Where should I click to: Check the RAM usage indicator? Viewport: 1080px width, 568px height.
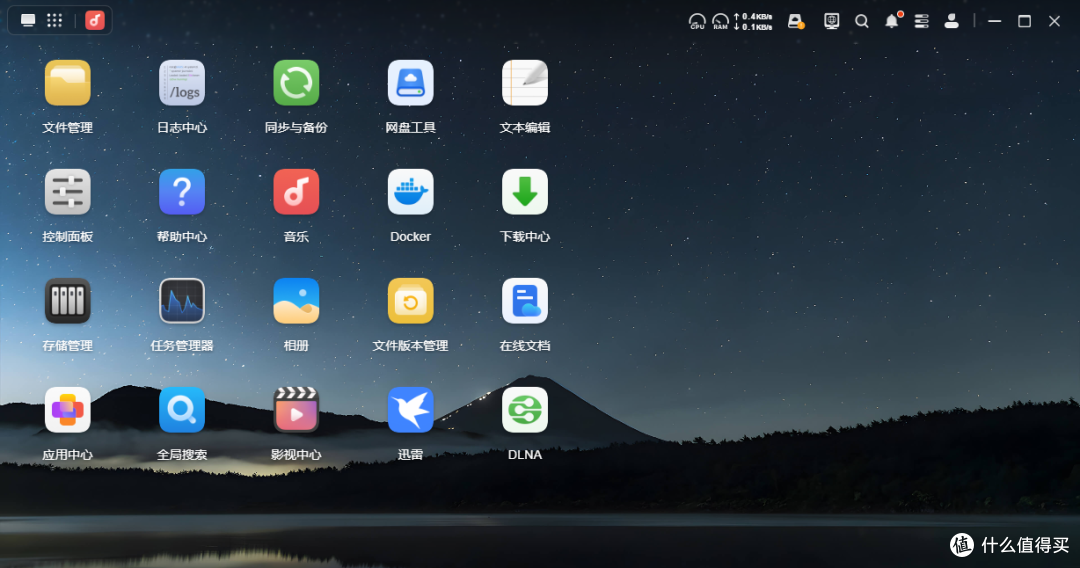pos(720,21)
